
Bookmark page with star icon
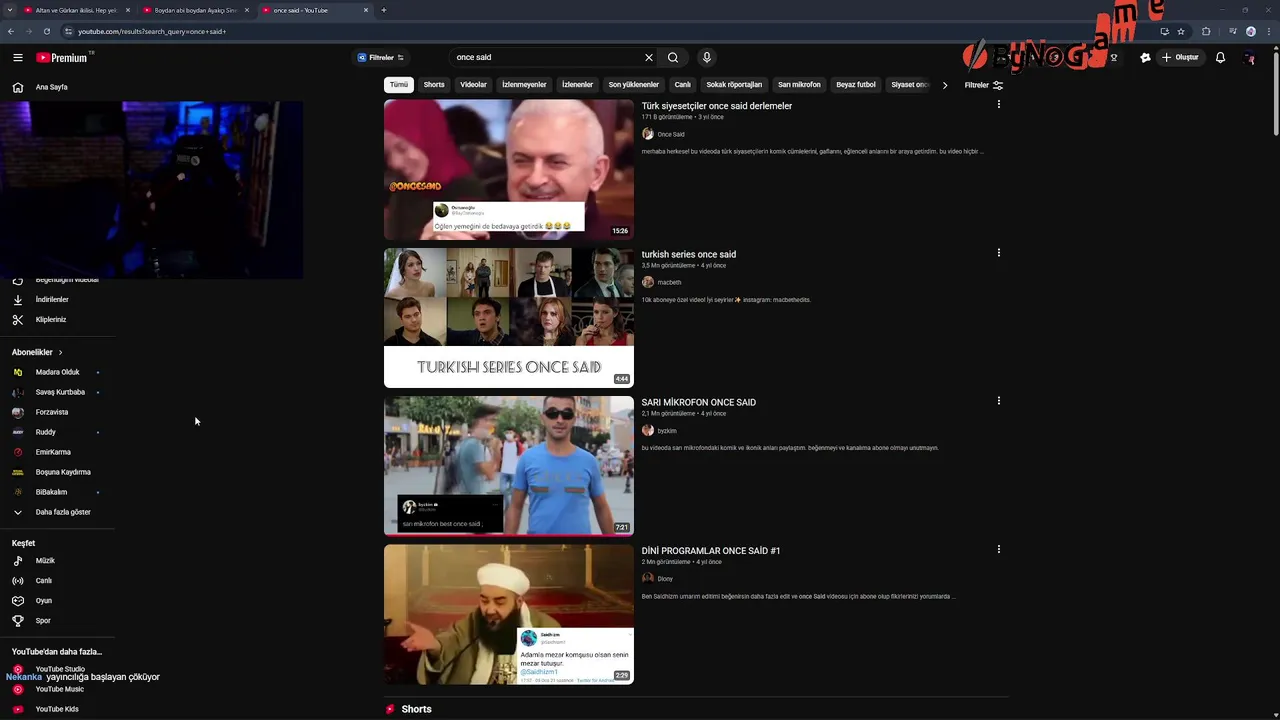point(1181,31)
